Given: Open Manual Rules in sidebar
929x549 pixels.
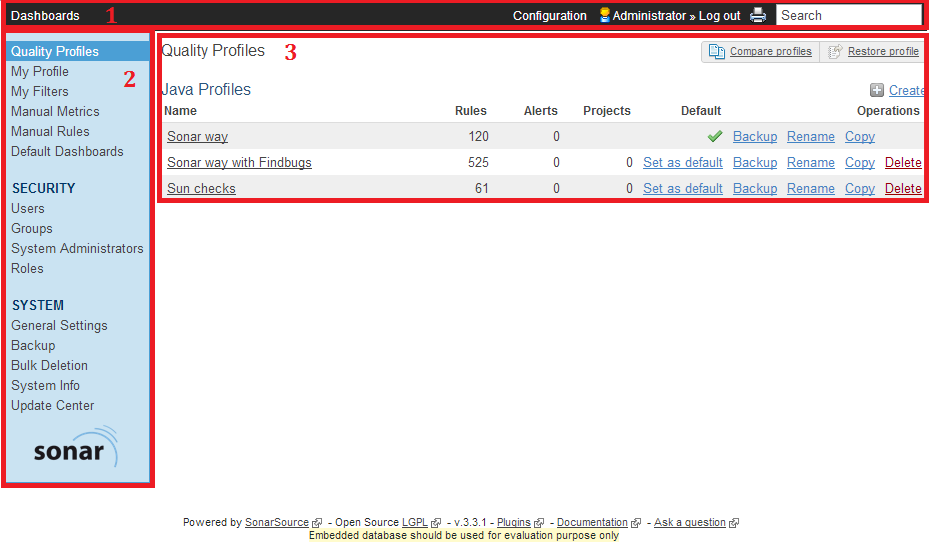Looking at the screenshot, I should pyautogui.click(x=50, y=131).
